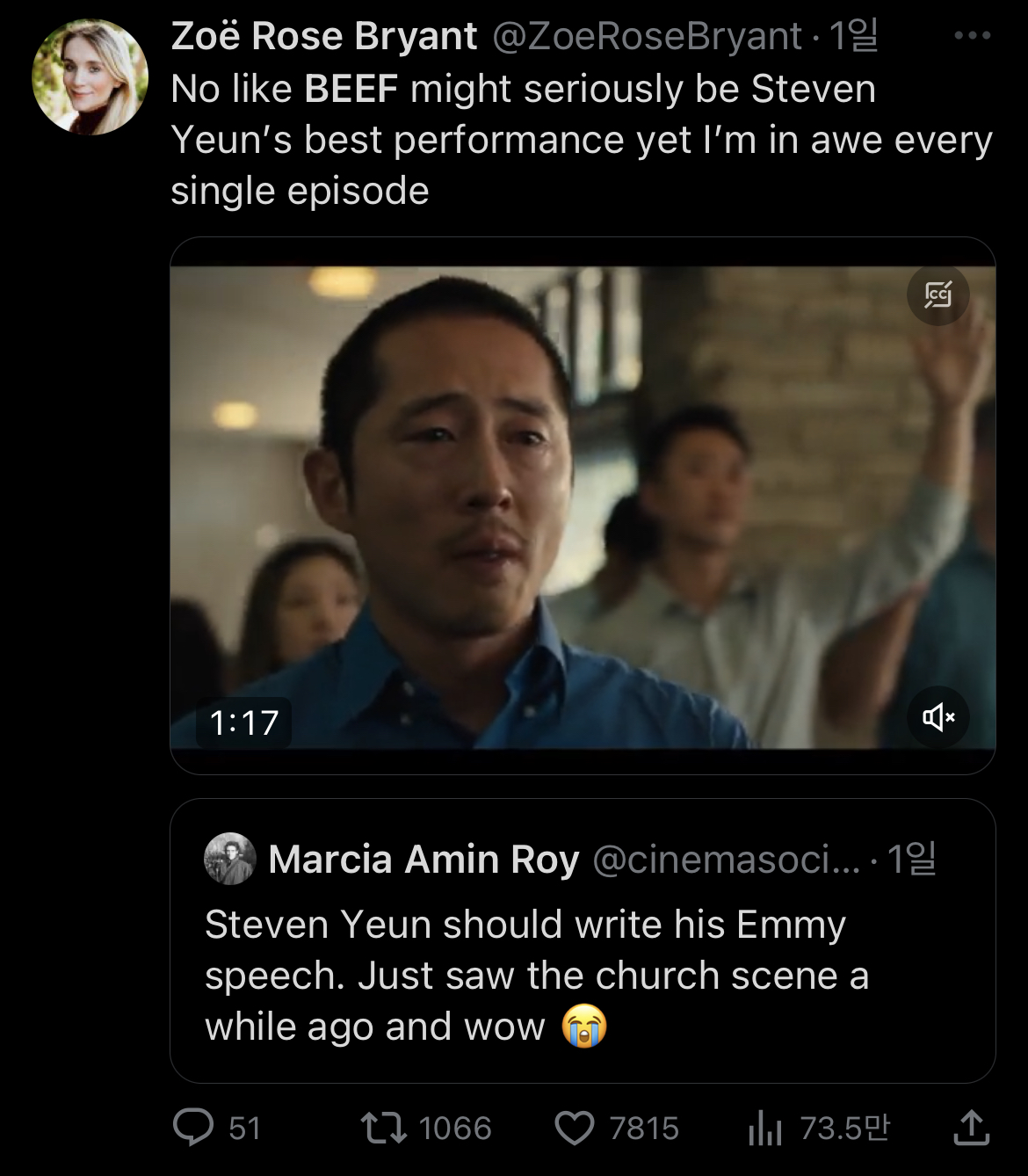The image size is (1028, 1176).
Task: Open the @cinemasoci... handle
Action: pyautogui.click(x=727, y=859)
